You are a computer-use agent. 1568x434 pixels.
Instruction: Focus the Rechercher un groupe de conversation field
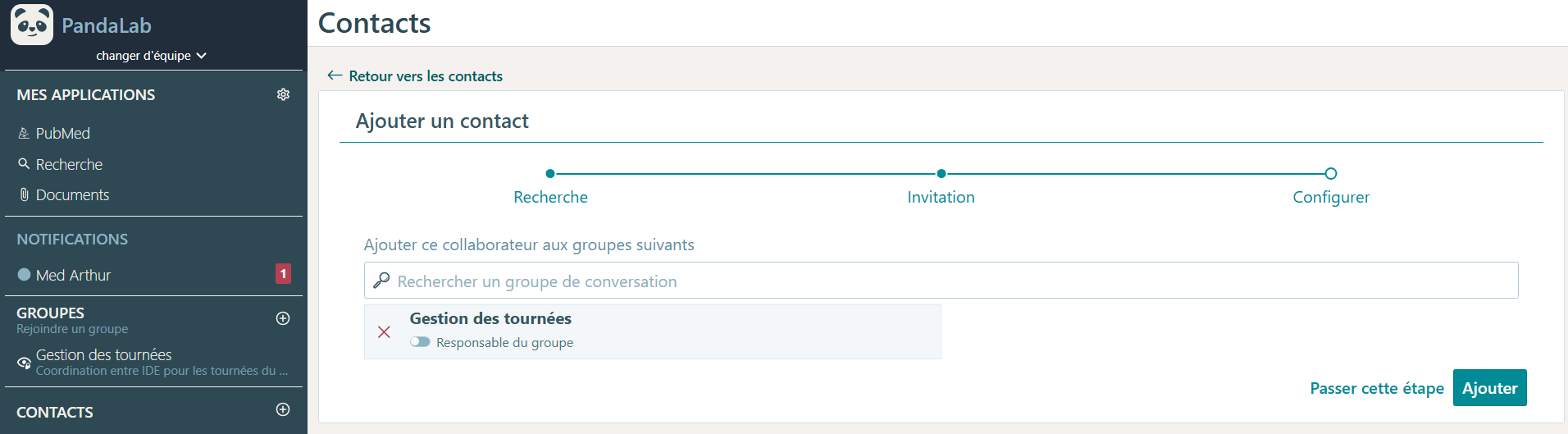tap(941, 281)
